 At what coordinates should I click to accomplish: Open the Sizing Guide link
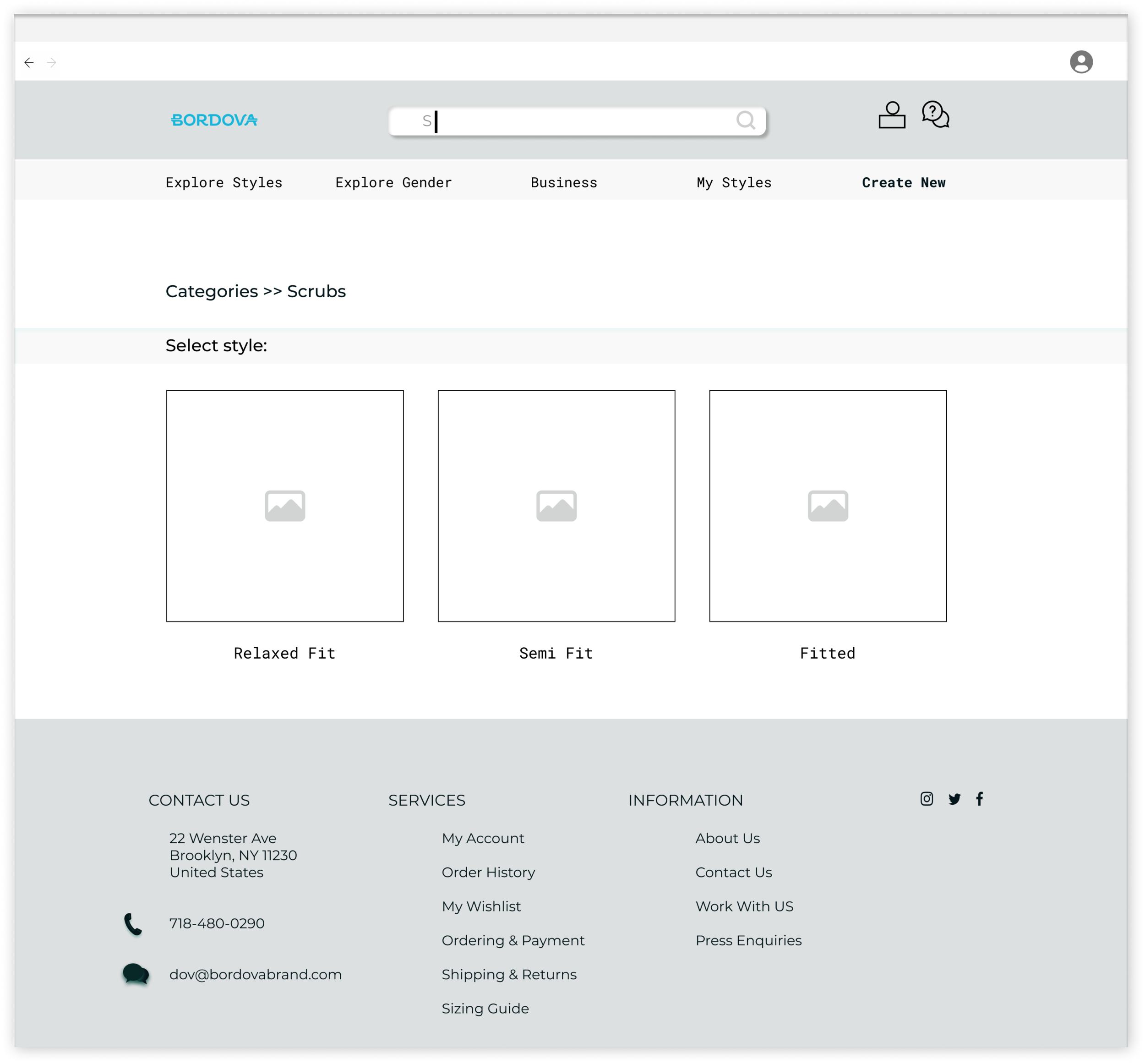(485, 1008)
